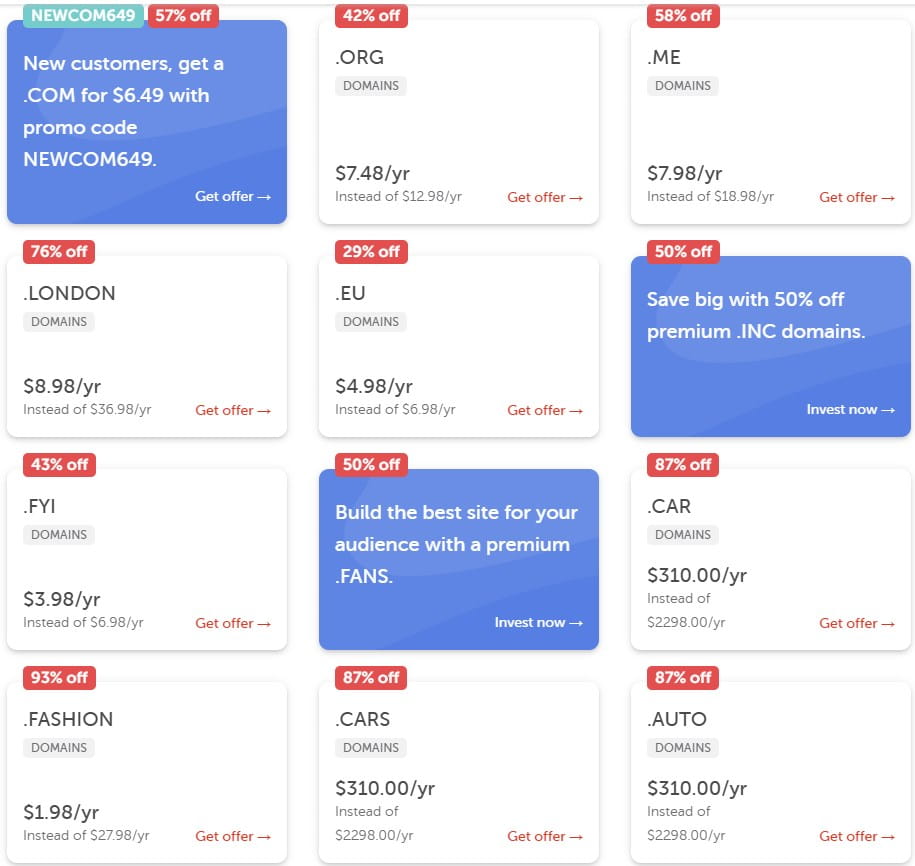Click Invest now on the .INC card

pyautogui.click(x=850, y=410)
